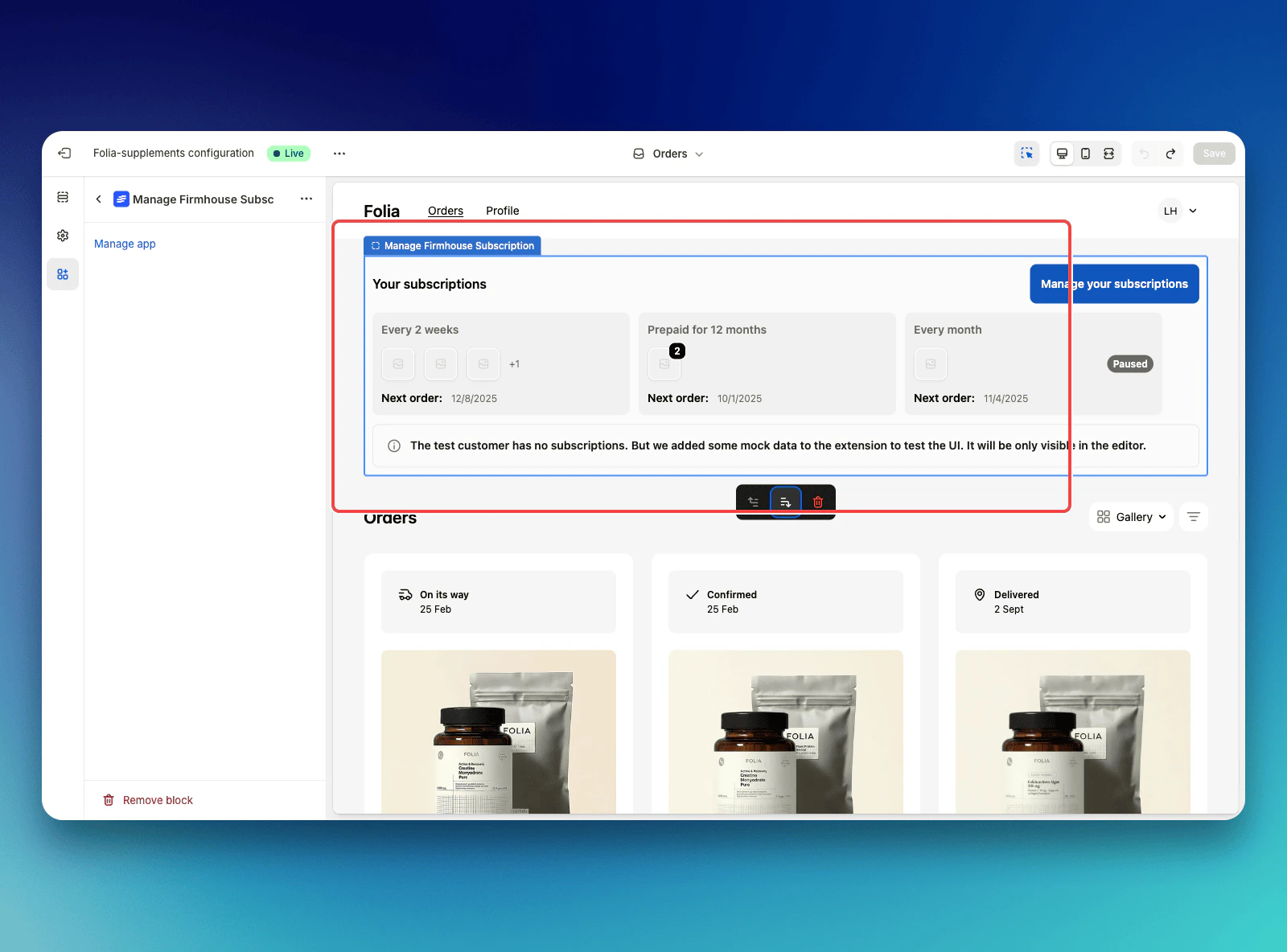This screenshot has height=952, width=1287.
Task: Click the inspector selection icon
Action: click(1026, 153)
